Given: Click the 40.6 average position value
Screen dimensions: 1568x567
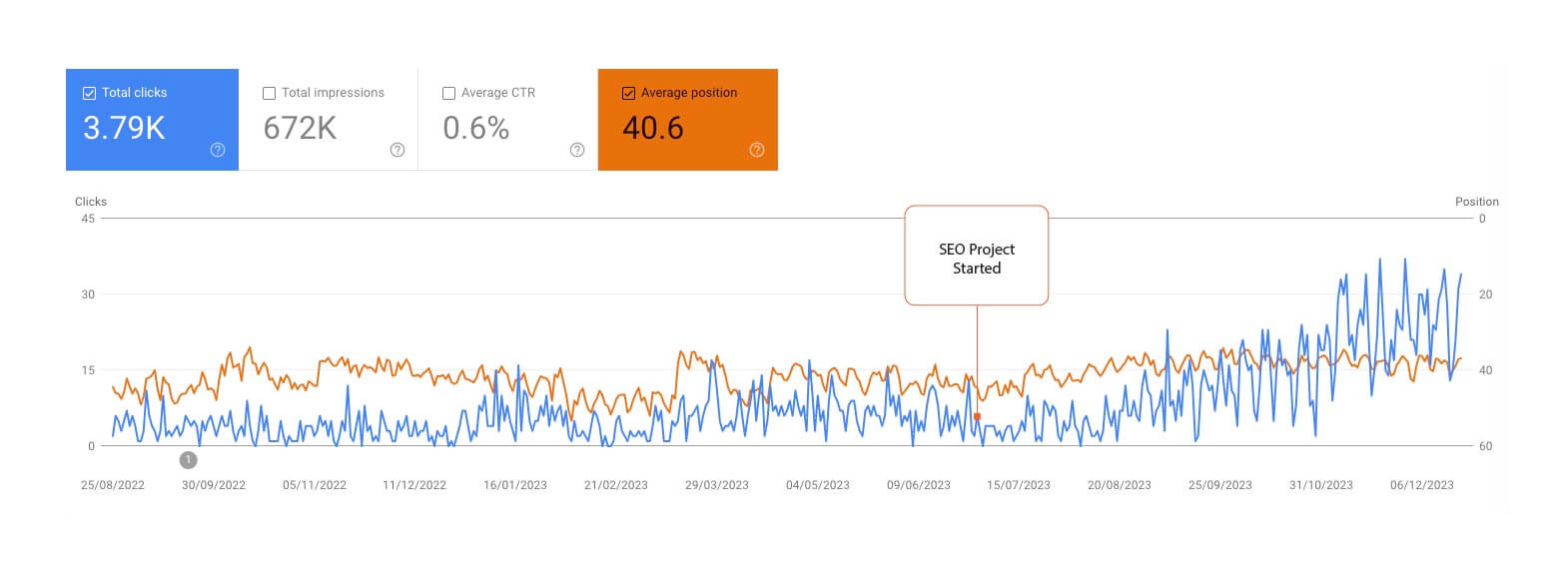Looking at the screenshot, I should (653, 128).
